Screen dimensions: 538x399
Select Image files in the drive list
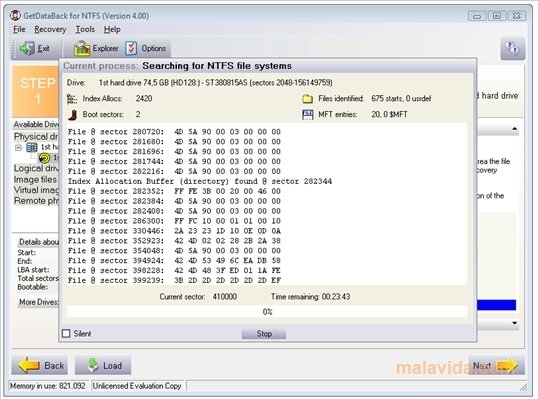(35, 179)
